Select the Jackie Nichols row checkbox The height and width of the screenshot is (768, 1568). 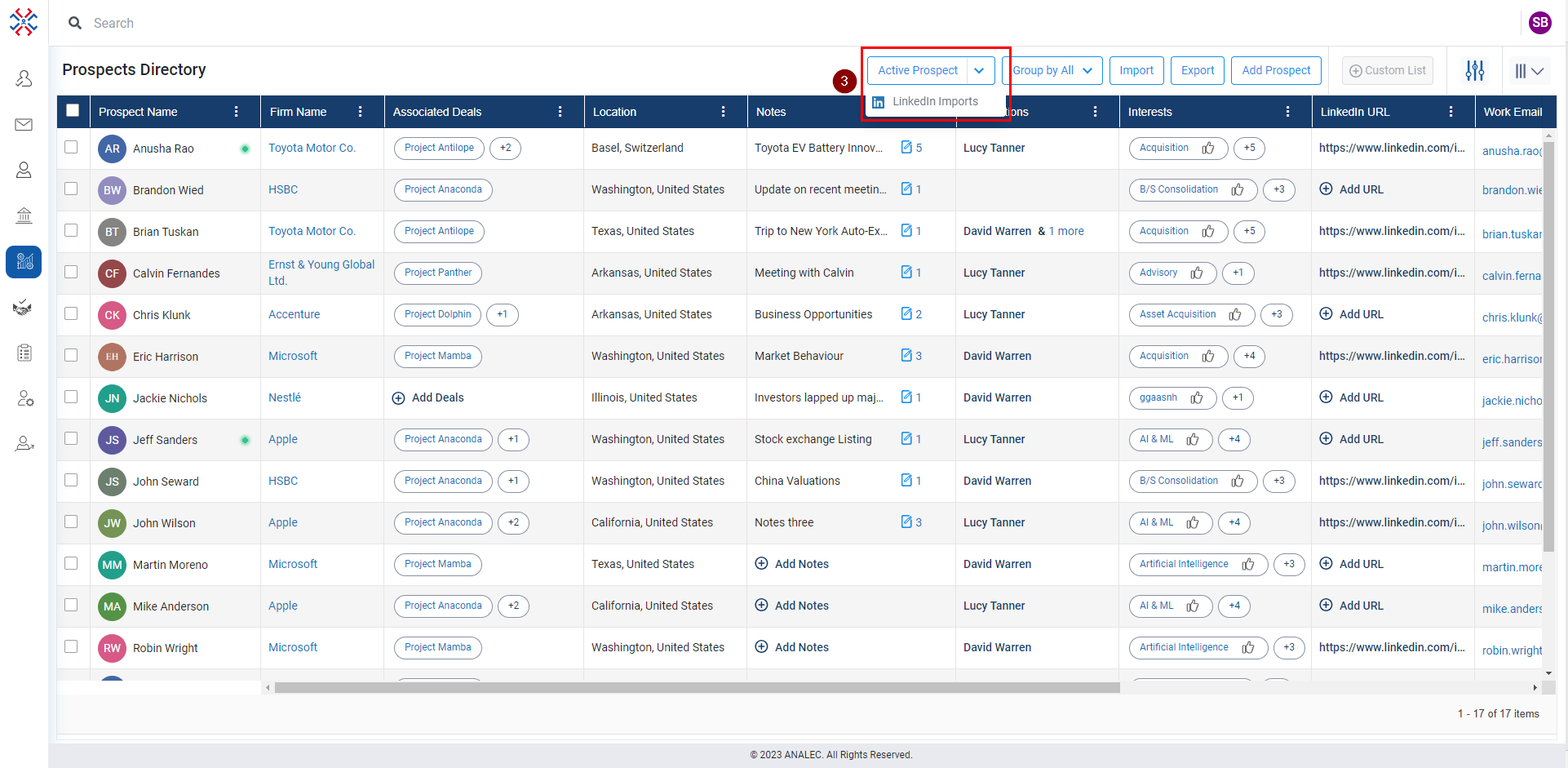click(x=71, y=397)
